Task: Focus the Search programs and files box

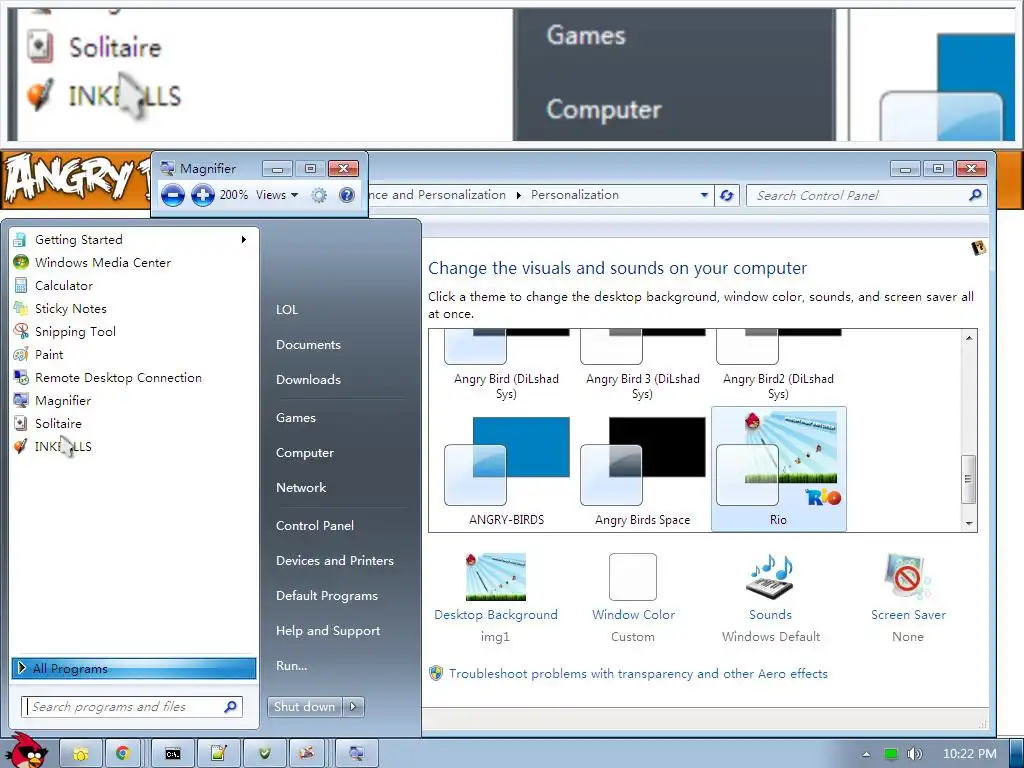Action: [x=132, y=707]
